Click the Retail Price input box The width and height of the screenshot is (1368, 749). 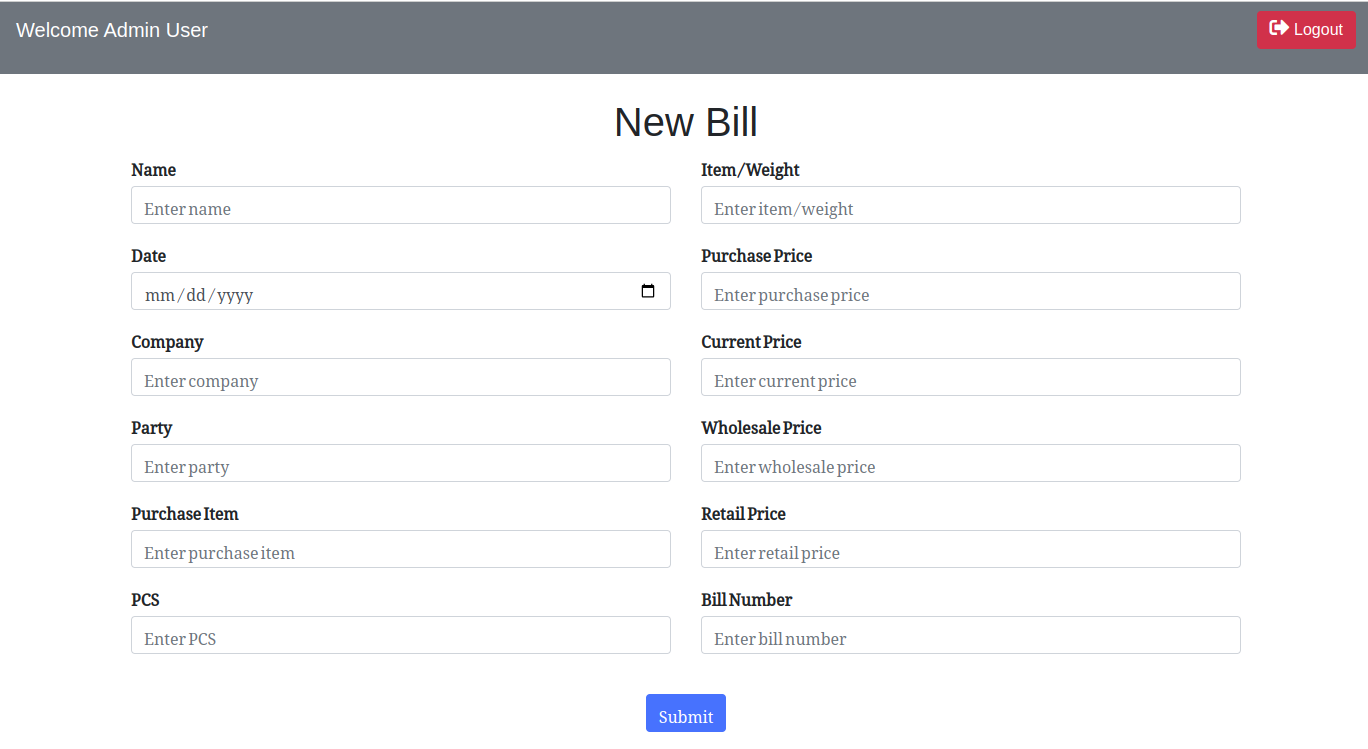pyautogui.click(x=970, y=550)
